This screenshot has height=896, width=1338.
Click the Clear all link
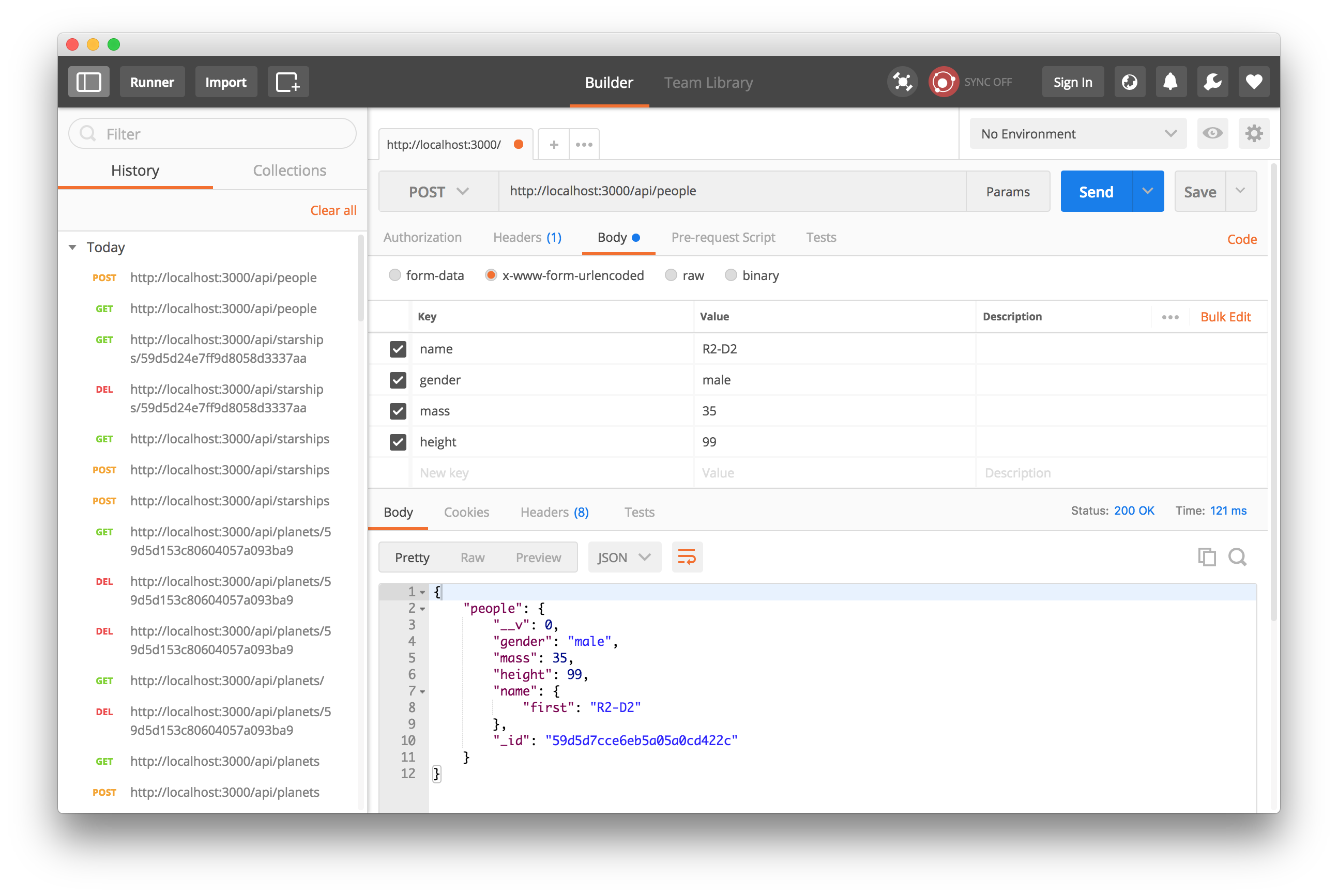tap(333, 210)
